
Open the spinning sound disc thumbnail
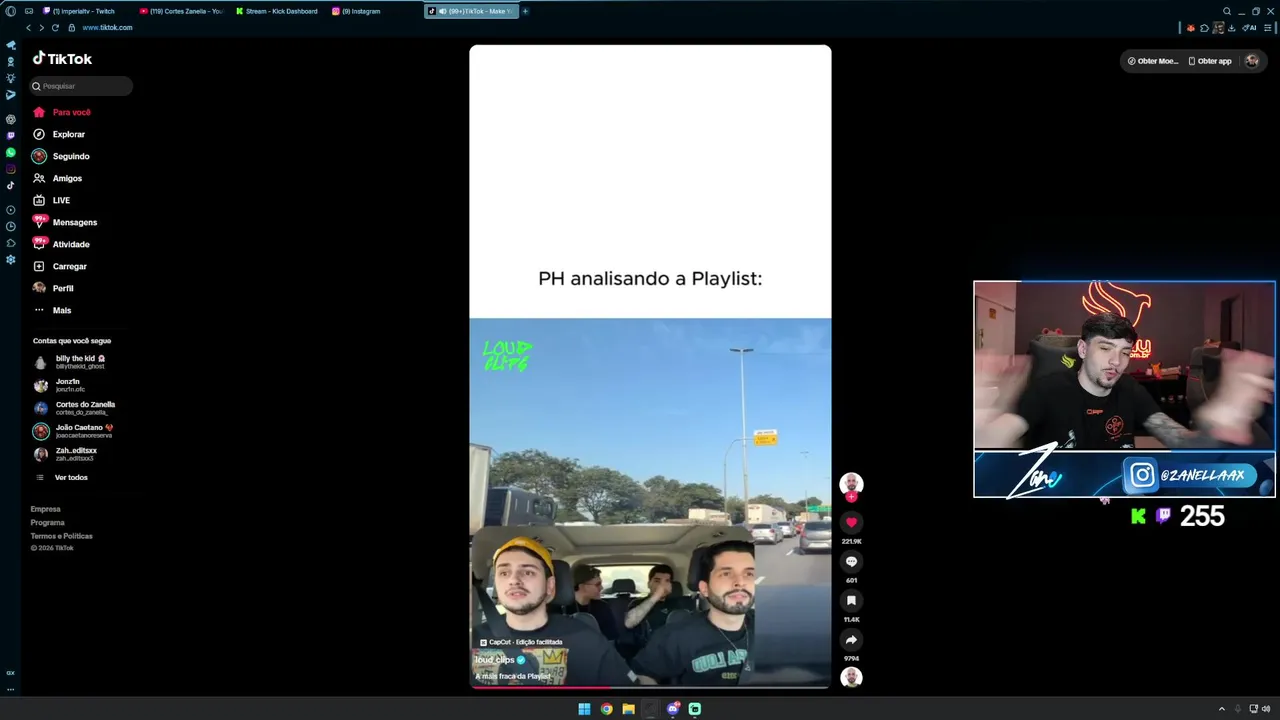[851, 677]
